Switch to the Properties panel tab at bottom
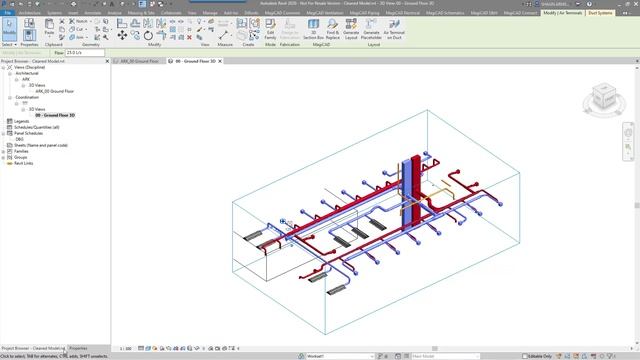The width and height of the screenshot is (640, 360). click(78, 349)
